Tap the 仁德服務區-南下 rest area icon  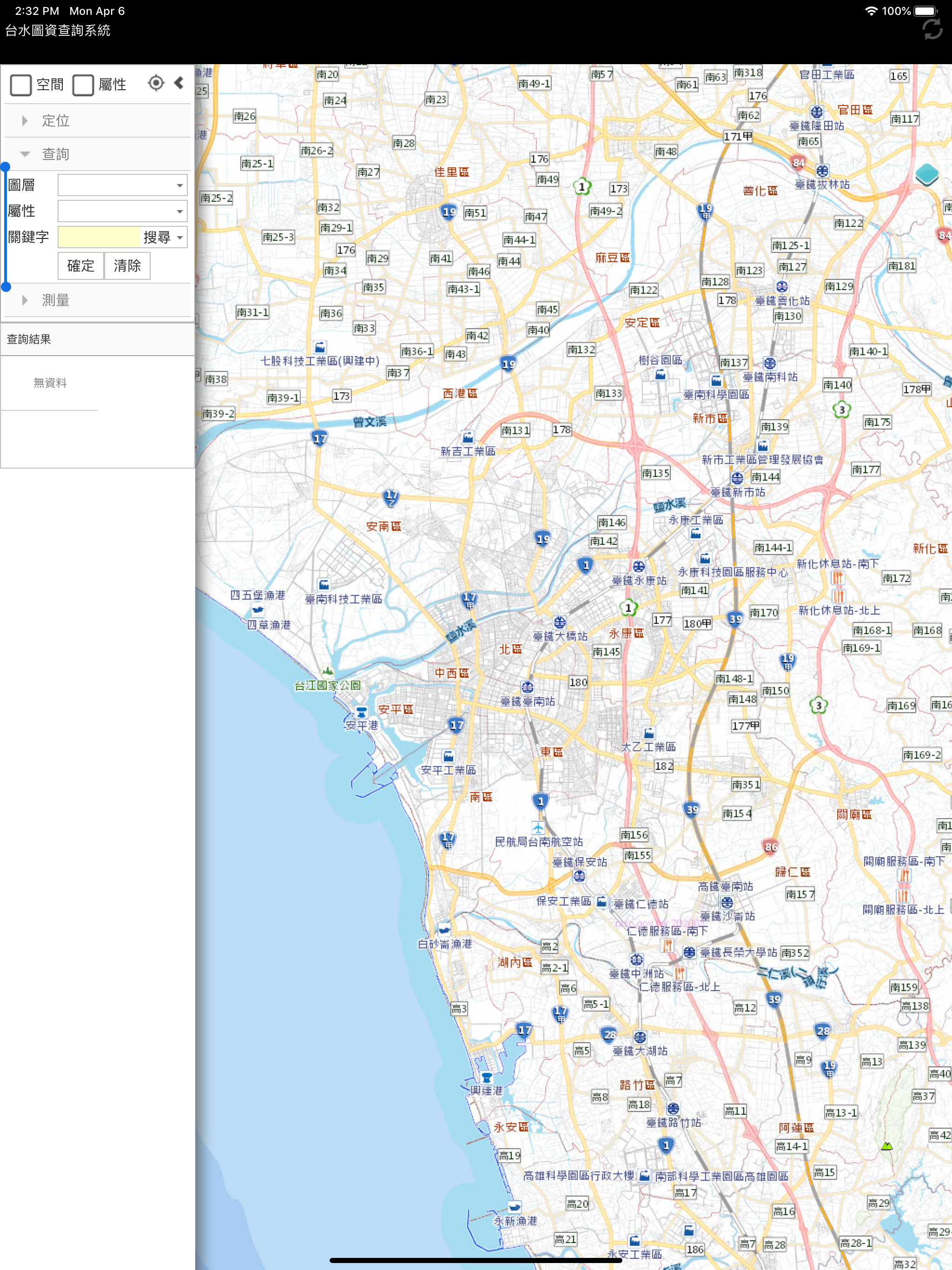coord(668,945)
